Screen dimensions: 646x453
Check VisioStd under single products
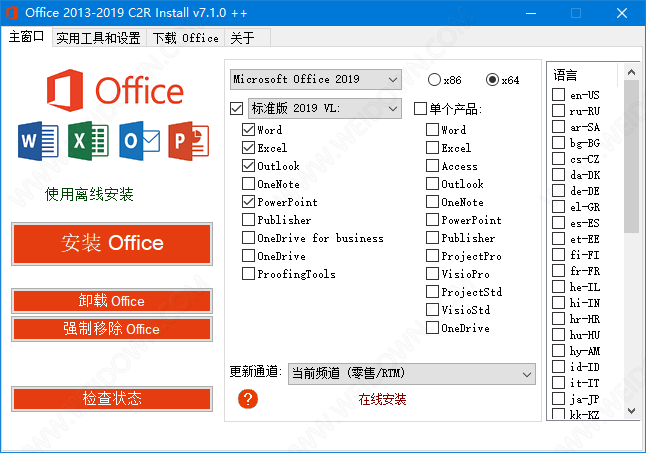(x=433, y=309)
